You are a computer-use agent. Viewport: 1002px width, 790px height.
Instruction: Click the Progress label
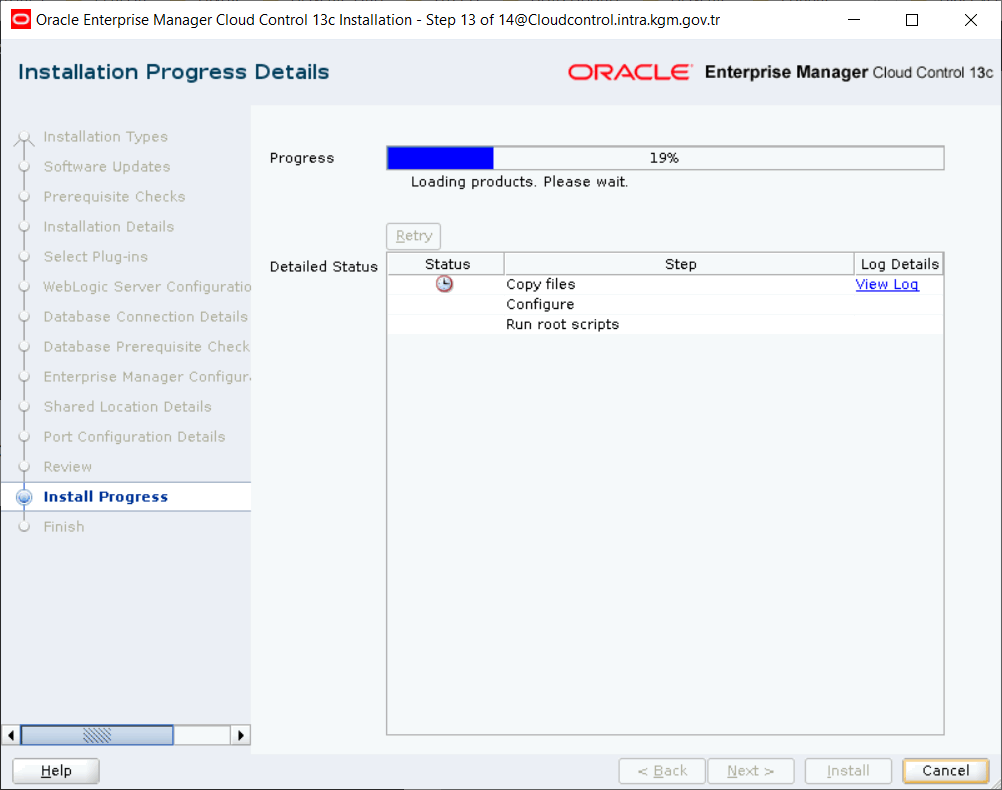pos(302,158)
